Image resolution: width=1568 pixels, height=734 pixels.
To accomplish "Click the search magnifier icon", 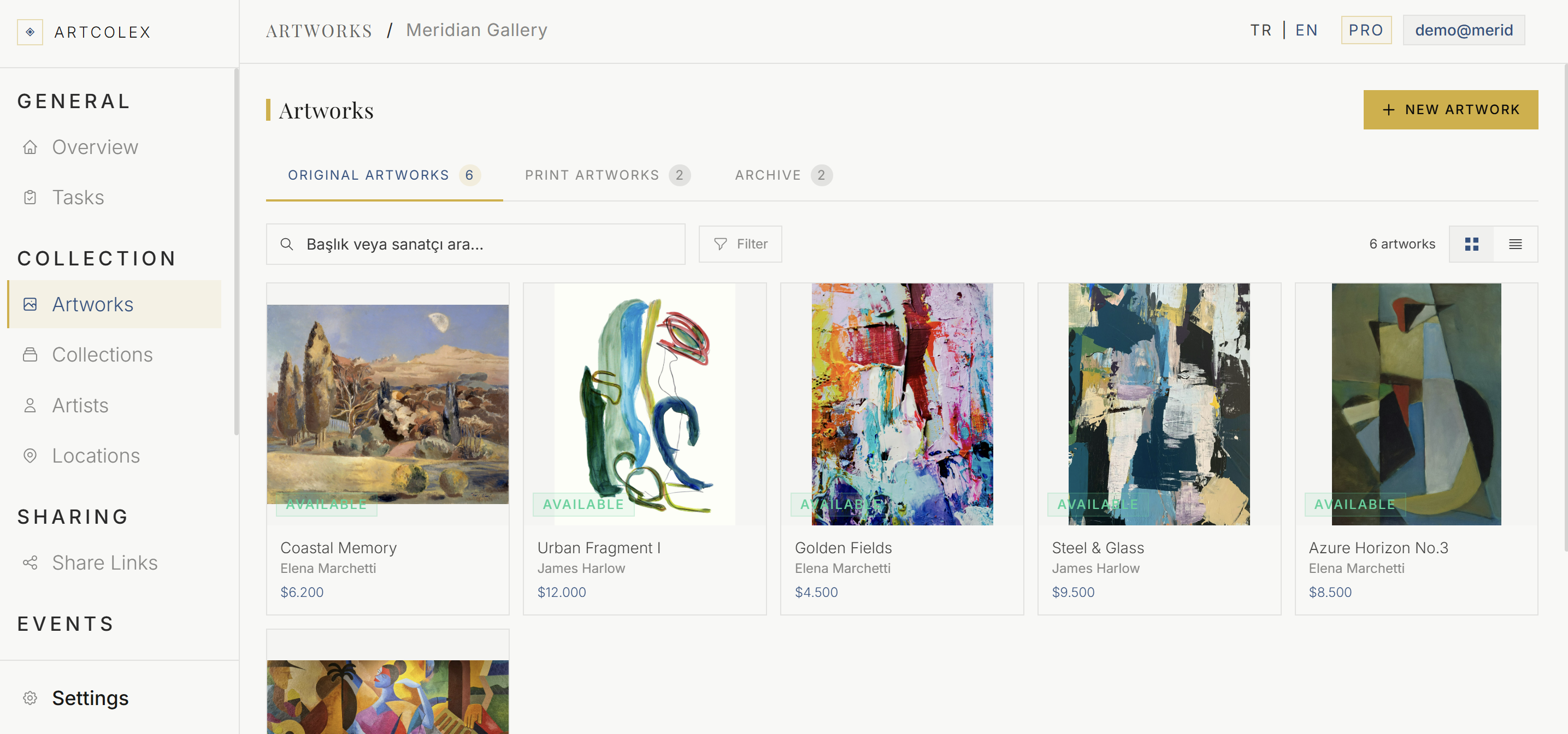I will coord(287,244).
